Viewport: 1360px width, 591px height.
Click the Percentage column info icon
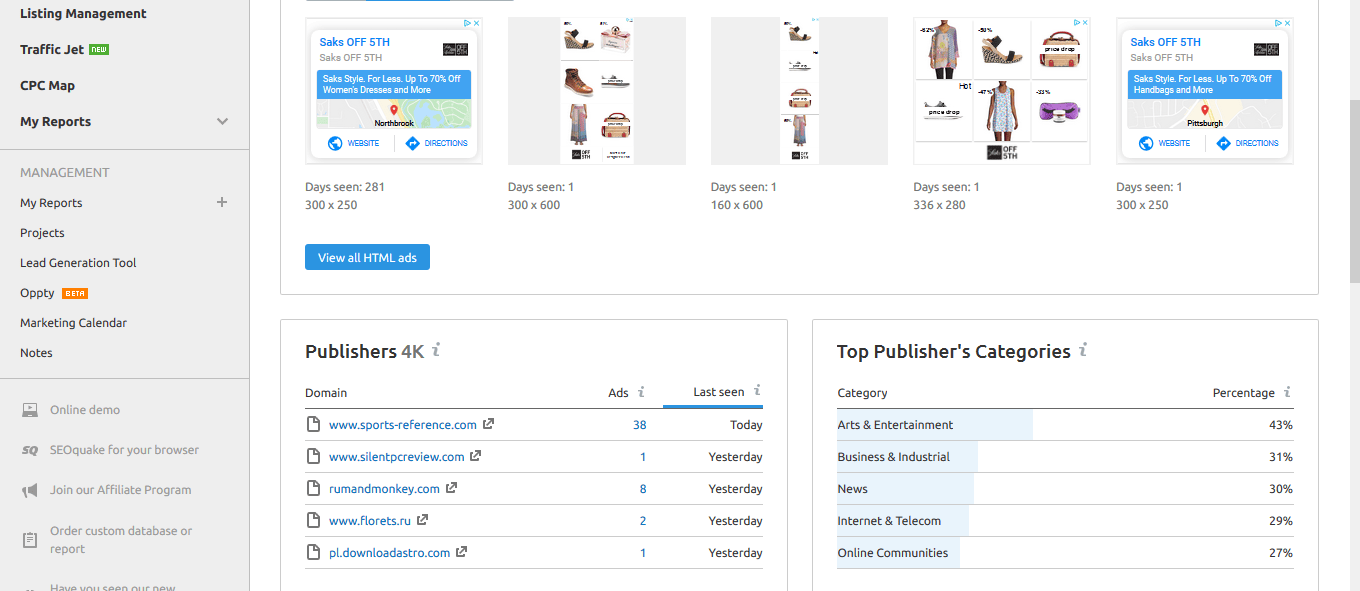pyautogui.click(x=1287, y=392)
